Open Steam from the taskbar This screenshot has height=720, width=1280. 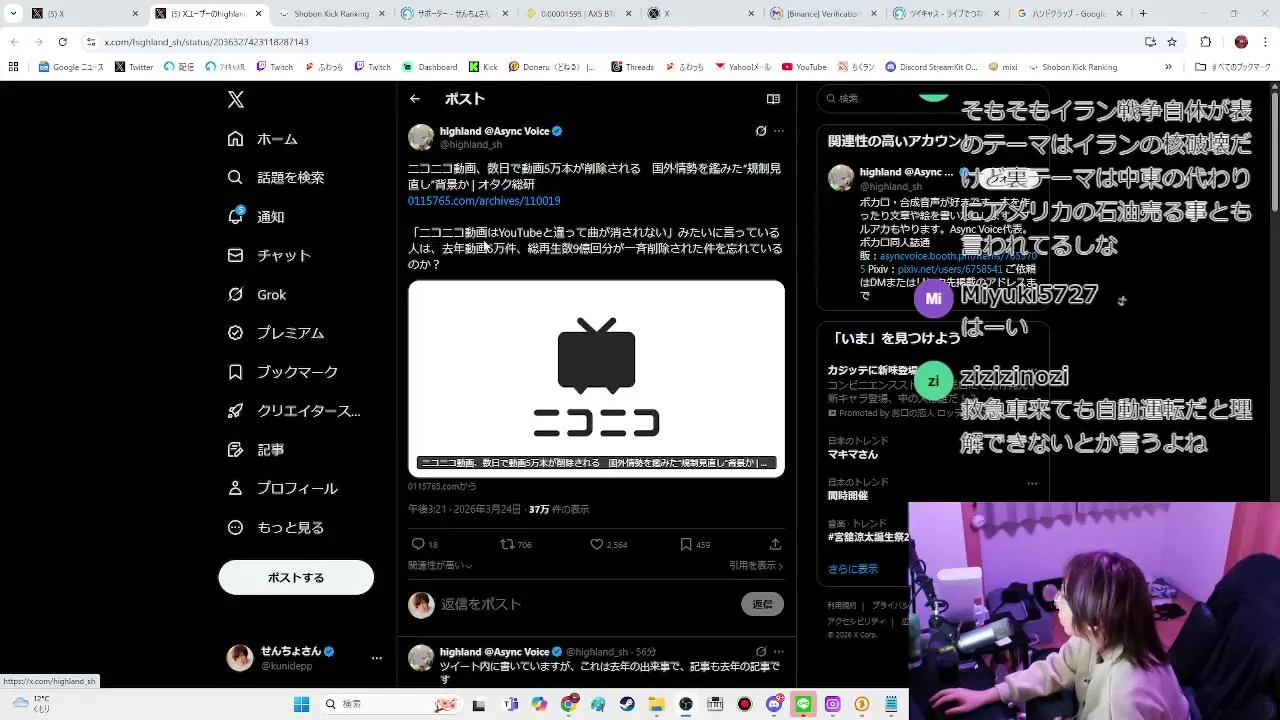coord(627,704)
